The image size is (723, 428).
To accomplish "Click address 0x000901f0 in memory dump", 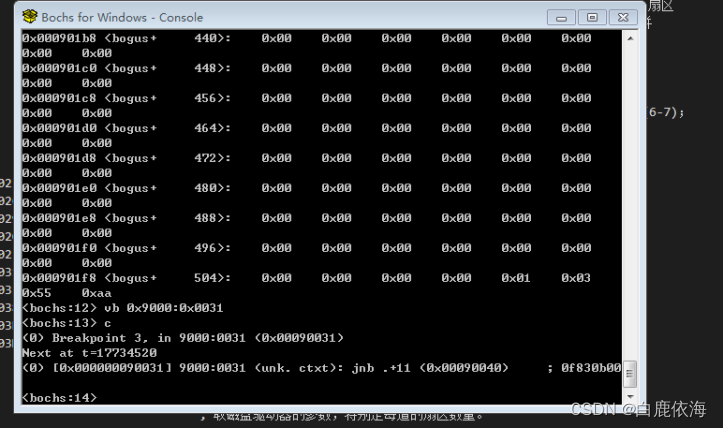I will coord(59,248).
